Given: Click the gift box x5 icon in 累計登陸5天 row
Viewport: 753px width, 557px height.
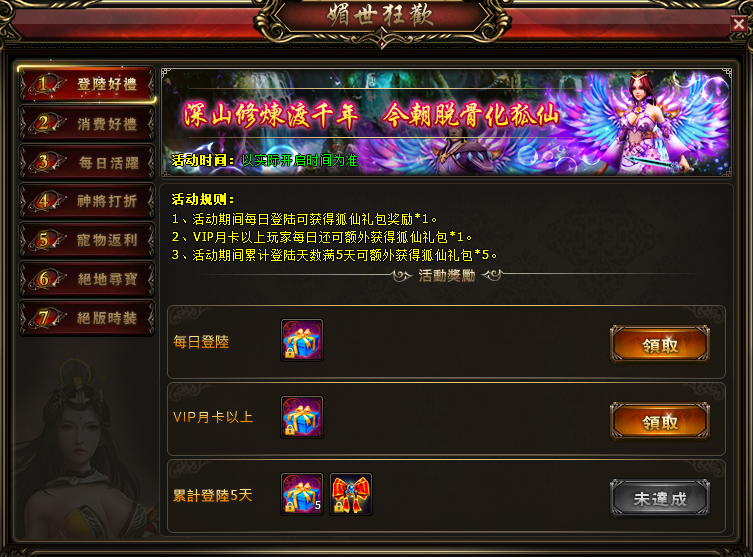Looking at the screenshot, I should pos(302,494).
